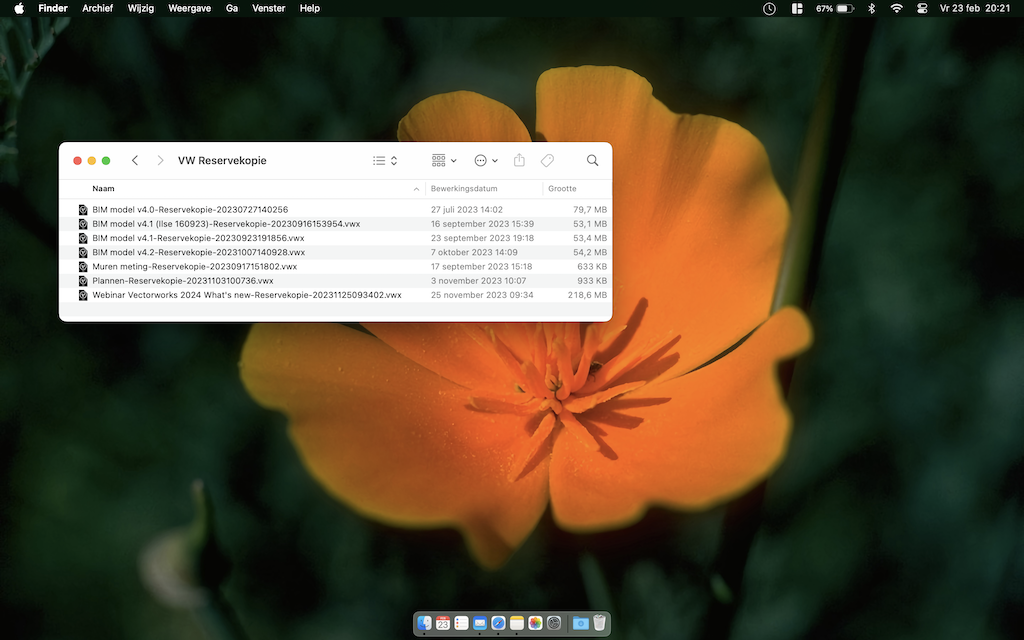Click Vectorworks file icon of BIM model v4.0

pyautogui.click(x=83, y=210)
